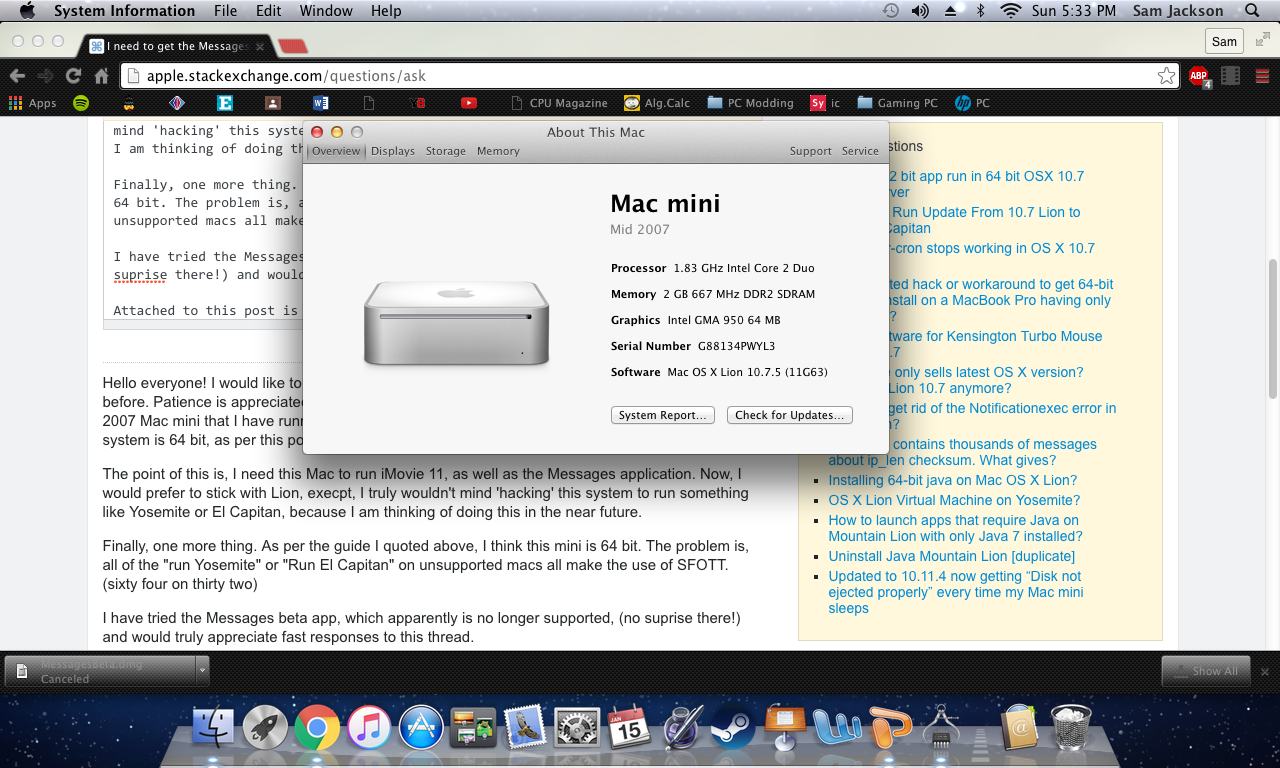This screenshot has height=768, width=1280.
Task: Open the Service link in About This Mac
Action: point(860,151)
